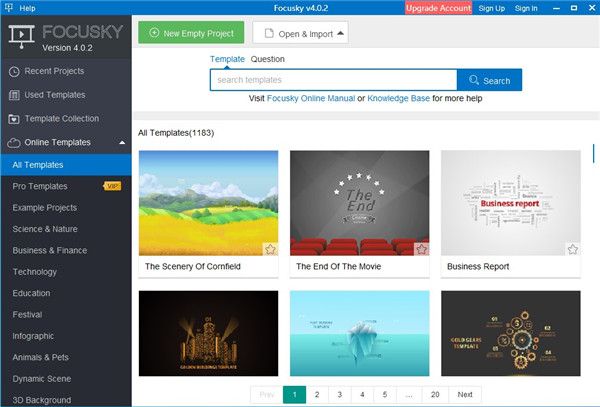The height and width of the screenshot is (407, 600).
Task: Click the plus icon on New Empty Project
Action: pyautogui.click(x=154, y=33)
